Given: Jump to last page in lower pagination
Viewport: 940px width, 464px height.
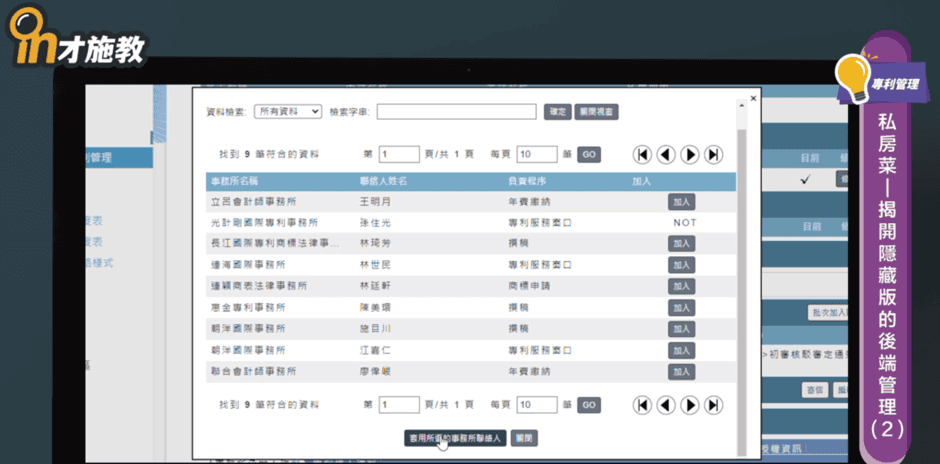Looking at the screenshot, I should (x=713, y=405).
